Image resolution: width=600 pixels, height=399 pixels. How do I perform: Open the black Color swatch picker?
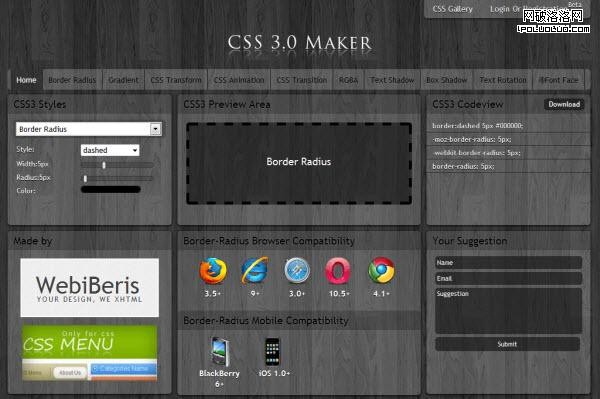click(x=111, y=189)
